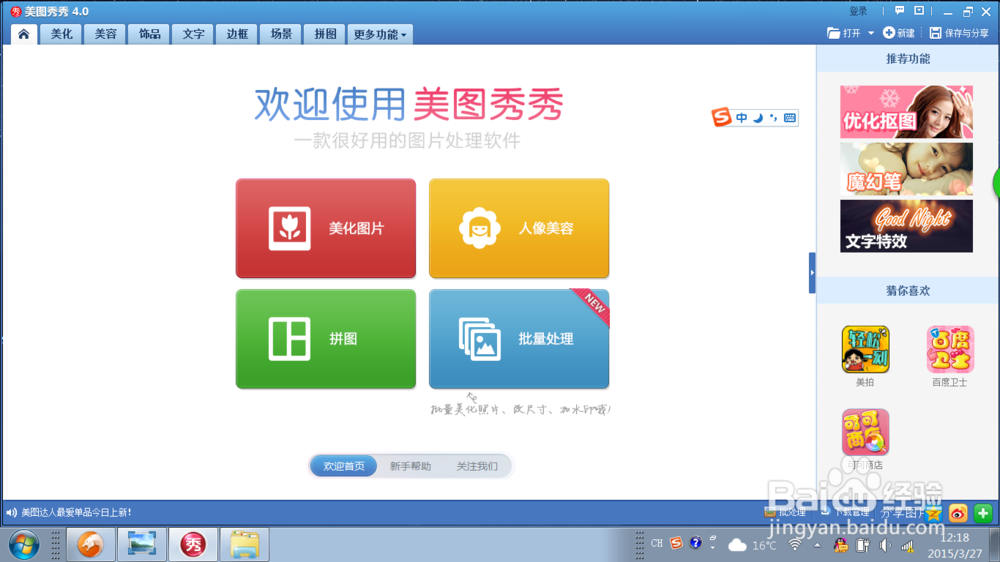Click the blue help question mark tray icon
Viewport: 1000px width, 562px height.
point(696,543)
